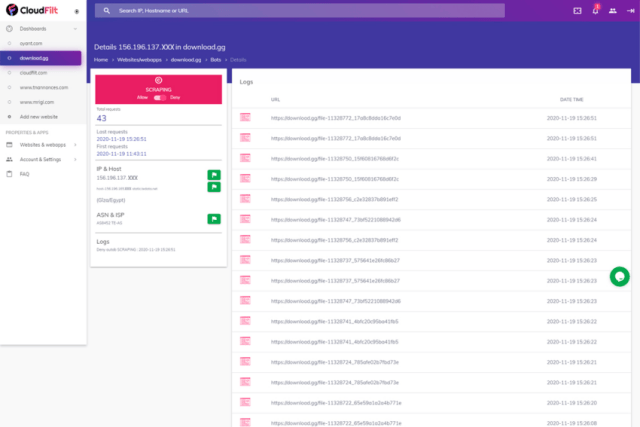Click the Home breadcrumb link
Image resolution: width=640 pixels, height=427 pixels.
click(x=101, y=61)
